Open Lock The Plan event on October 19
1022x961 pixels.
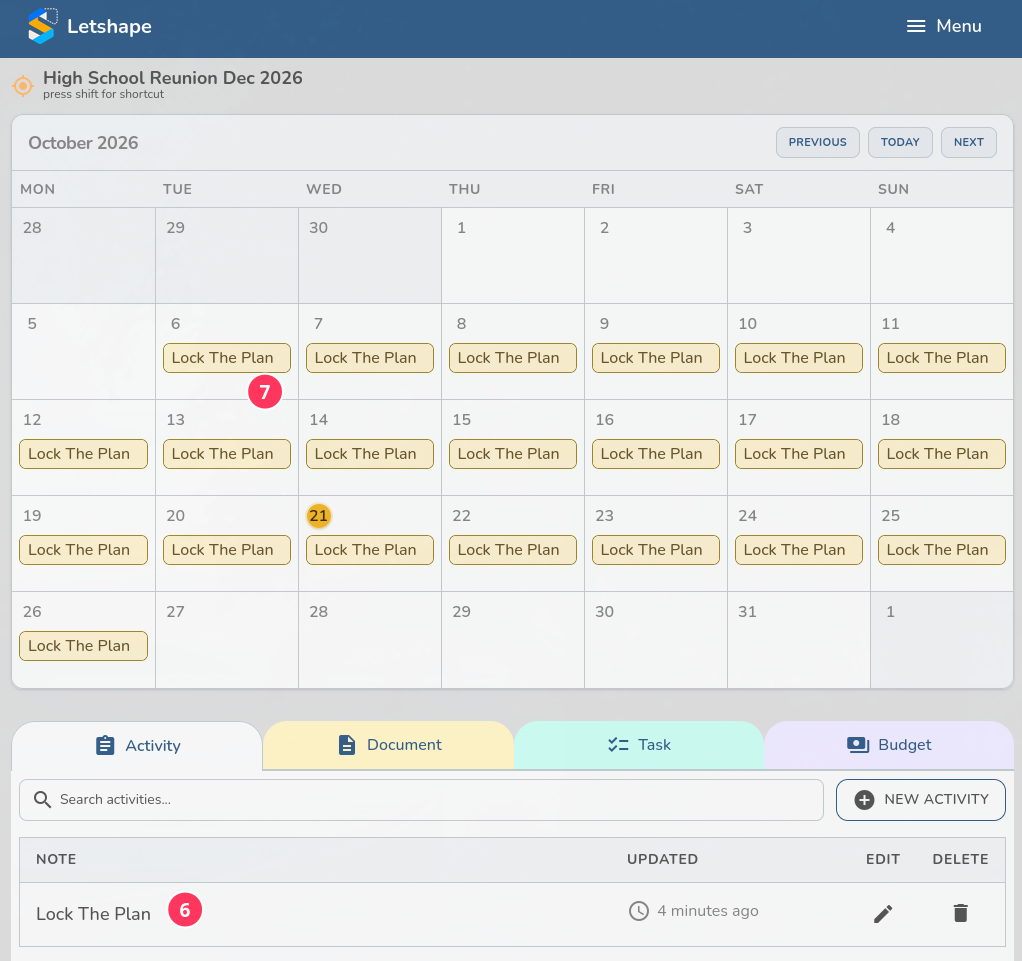(x=83, y=550)
